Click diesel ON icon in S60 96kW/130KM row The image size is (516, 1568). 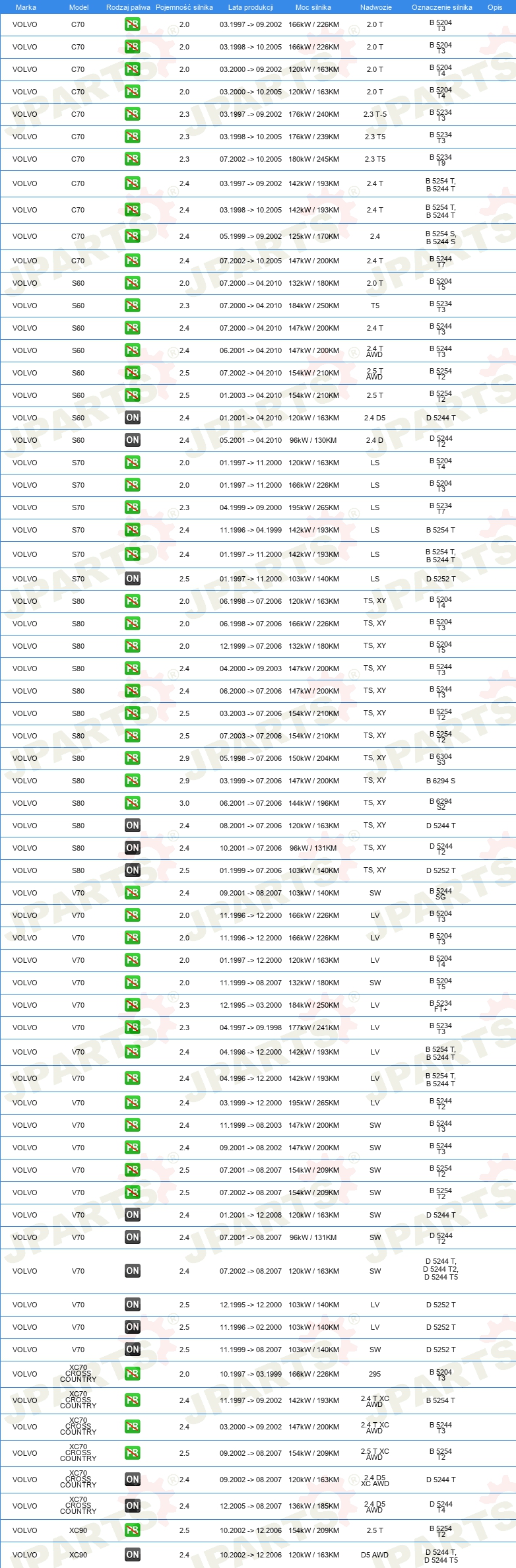[132, 440]
